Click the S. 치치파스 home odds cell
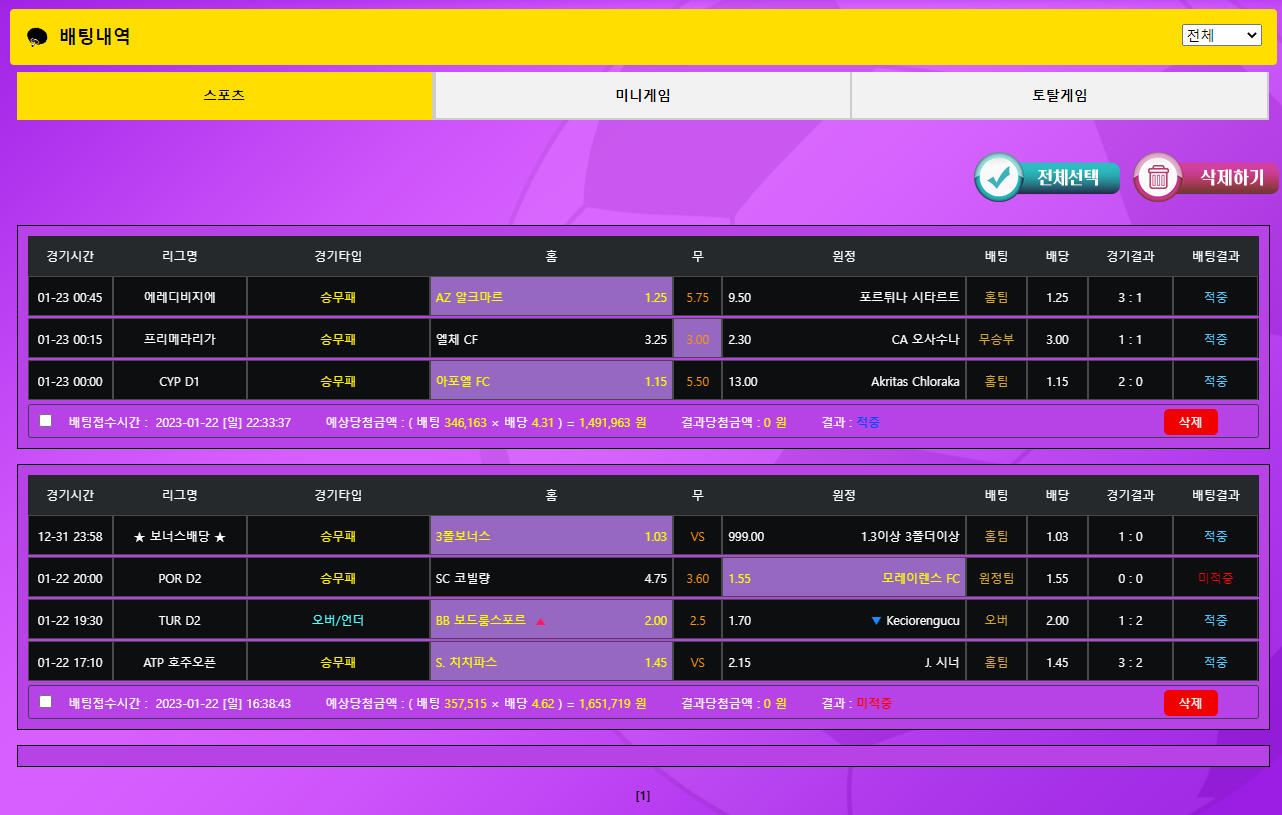Screen dimensions: 1282x815 pyautogui.click(x=551, y=662)
